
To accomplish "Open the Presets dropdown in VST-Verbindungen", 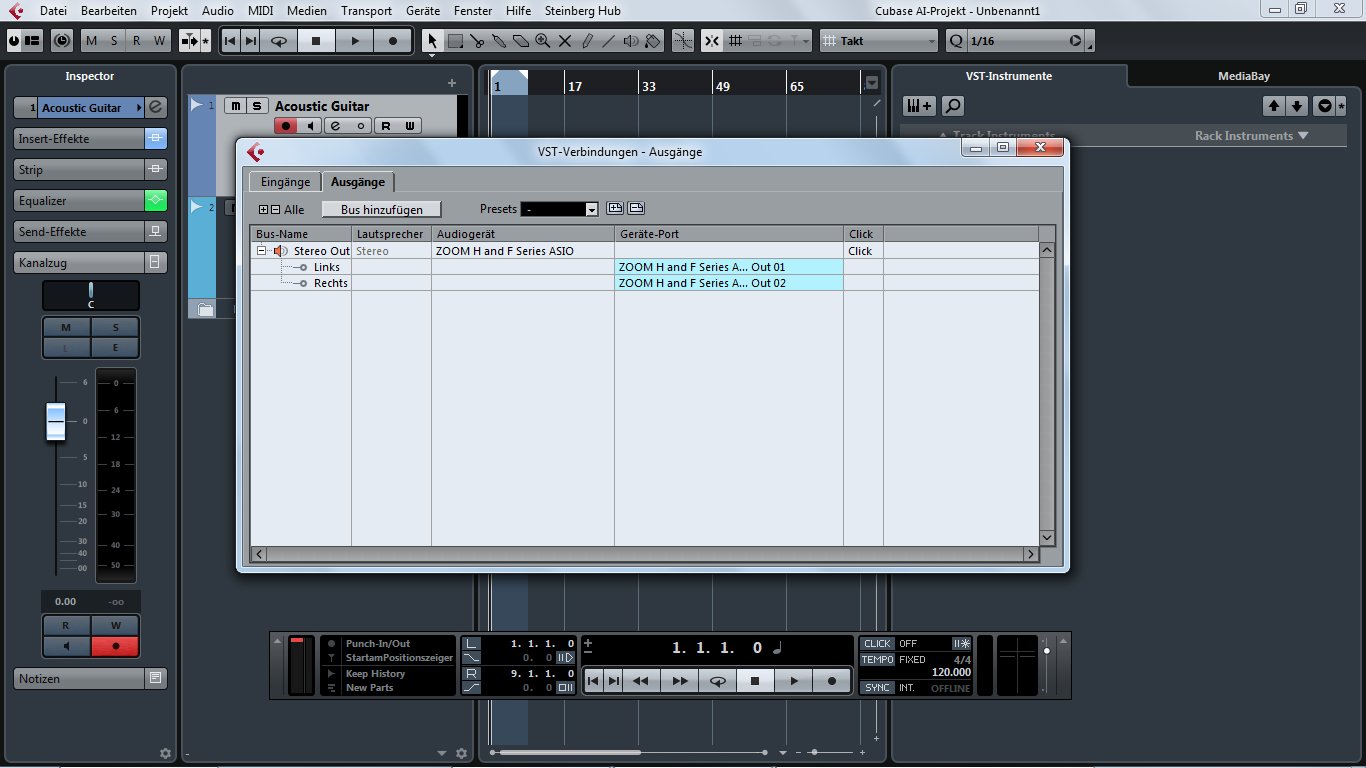I will (x=591, y=209).
